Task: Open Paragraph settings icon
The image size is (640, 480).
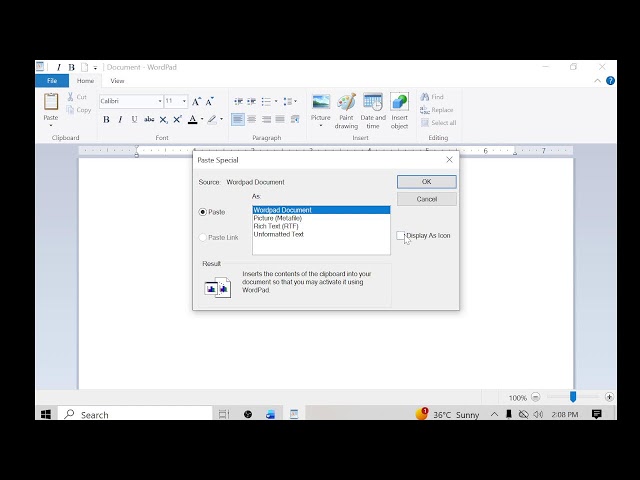Action: (295, 119)
